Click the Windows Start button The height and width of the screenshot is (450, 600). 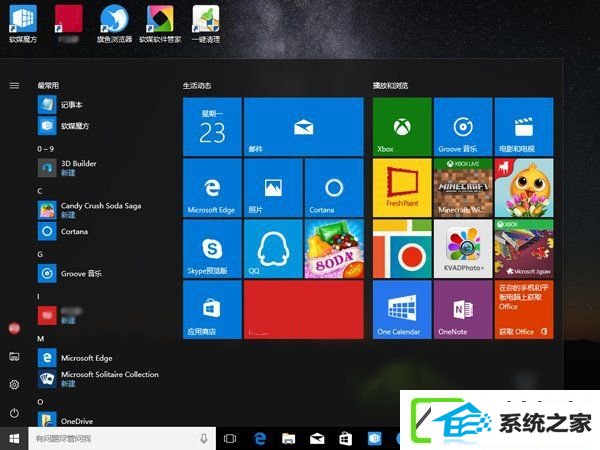[14, 439]
